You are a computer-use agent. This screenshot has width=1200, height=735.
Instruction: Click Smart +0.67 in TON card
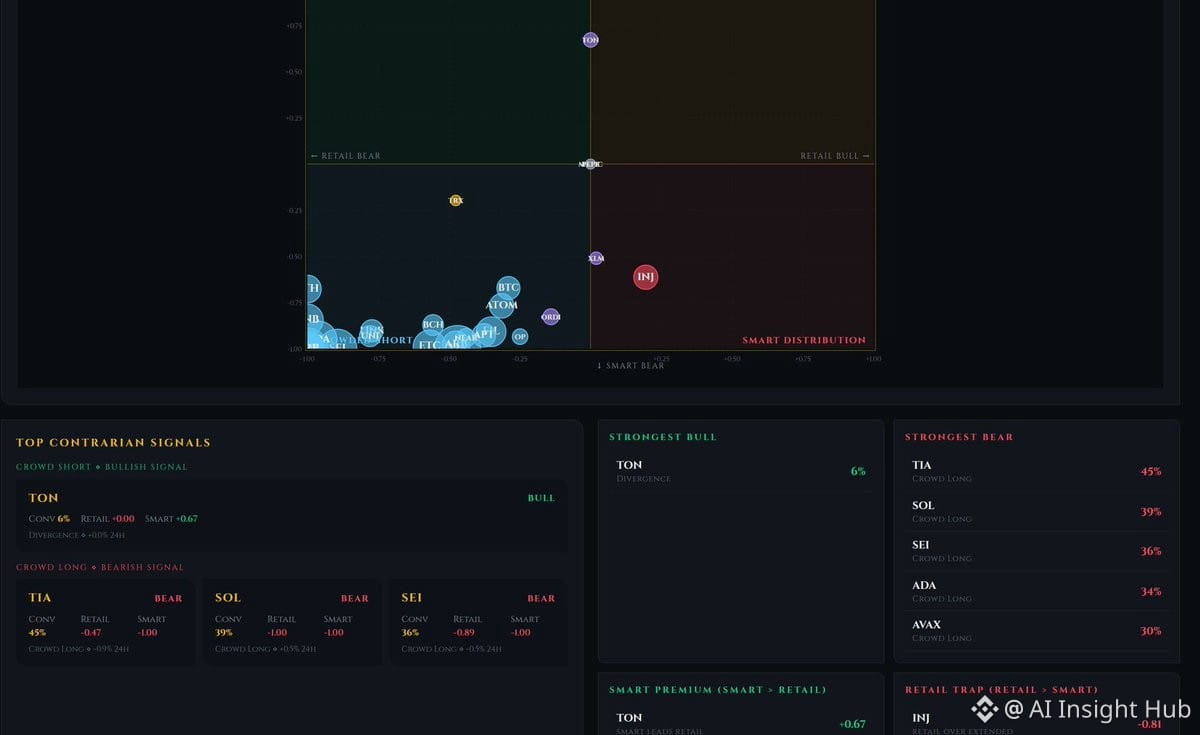coord(171,519)
